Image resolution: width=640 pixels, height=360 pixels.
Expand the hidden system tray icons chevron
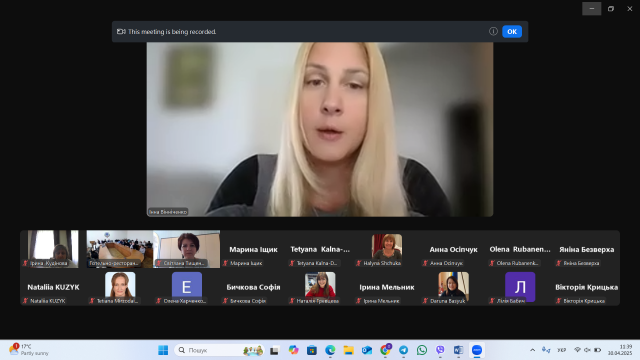coord(532,350)
